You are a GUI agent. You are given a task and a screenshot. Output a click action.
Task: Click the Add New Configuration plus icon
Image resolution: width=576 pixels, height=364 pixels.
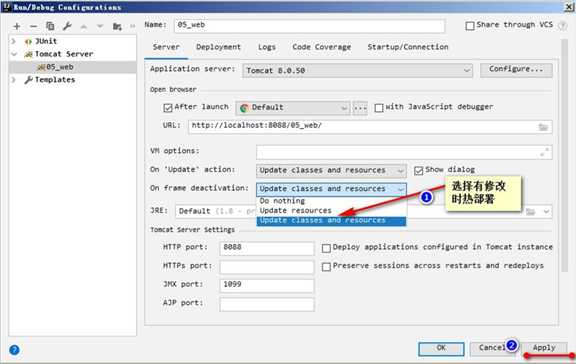[17, 26]
